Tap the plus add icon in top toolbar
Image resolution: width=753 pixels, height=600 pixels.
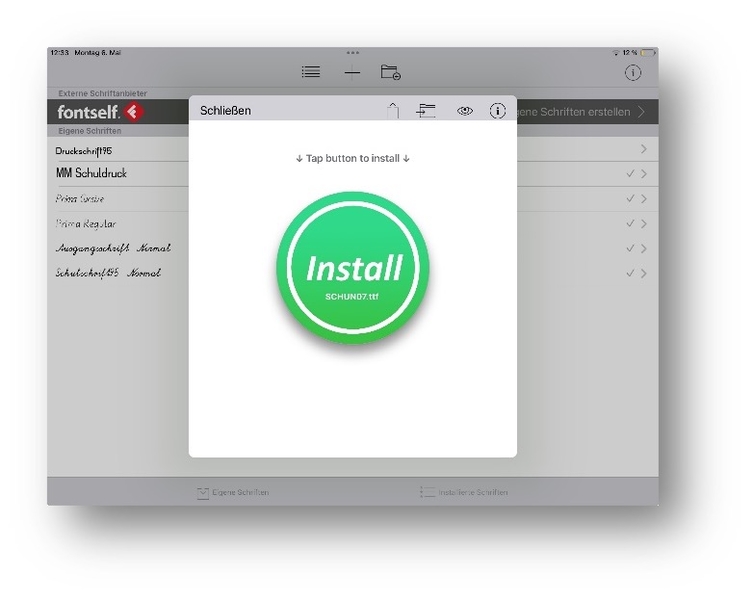pyautogui.click(x=351, y=72)
